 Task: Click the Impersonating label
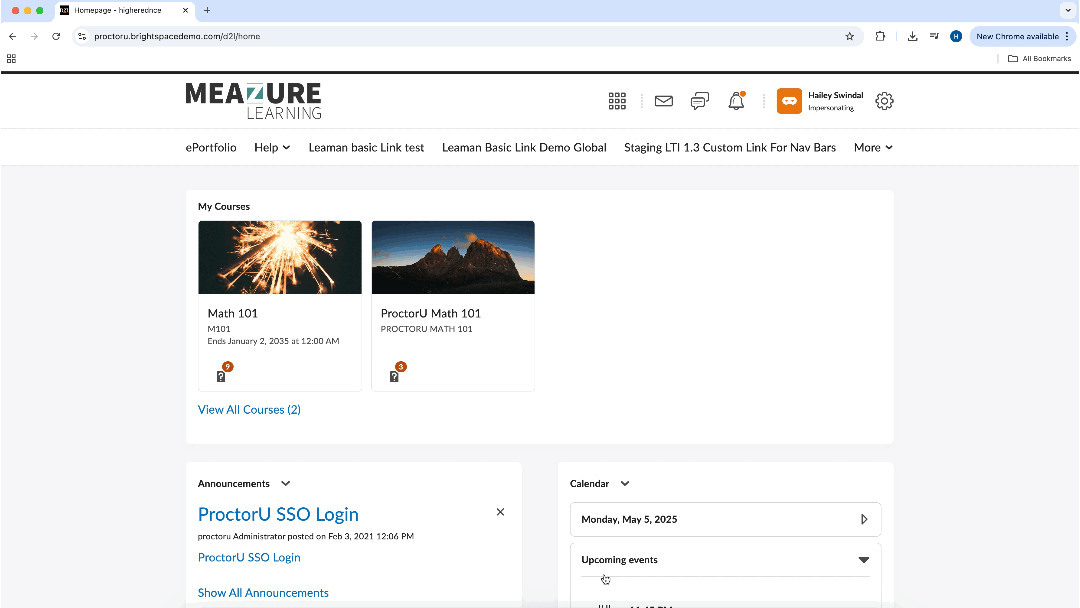tap(831, 108)
